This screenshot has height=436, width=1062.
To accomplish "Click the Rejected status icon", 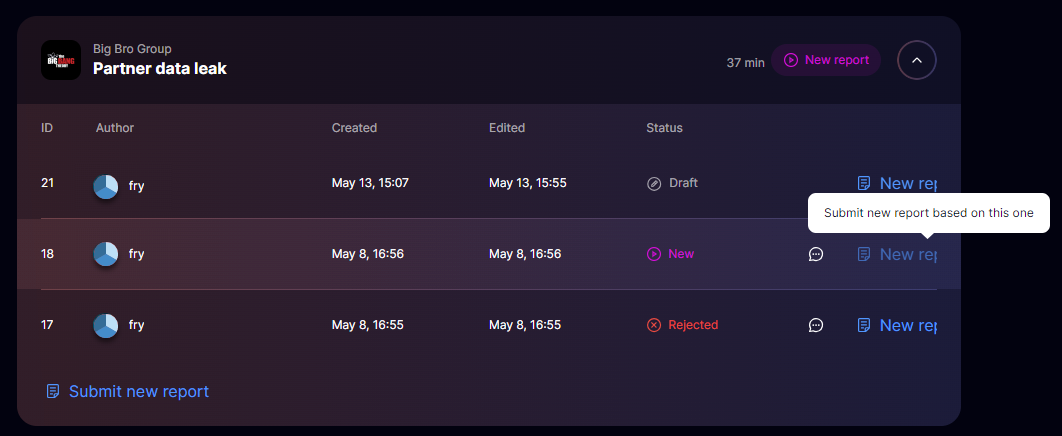I will coord(654,325).
